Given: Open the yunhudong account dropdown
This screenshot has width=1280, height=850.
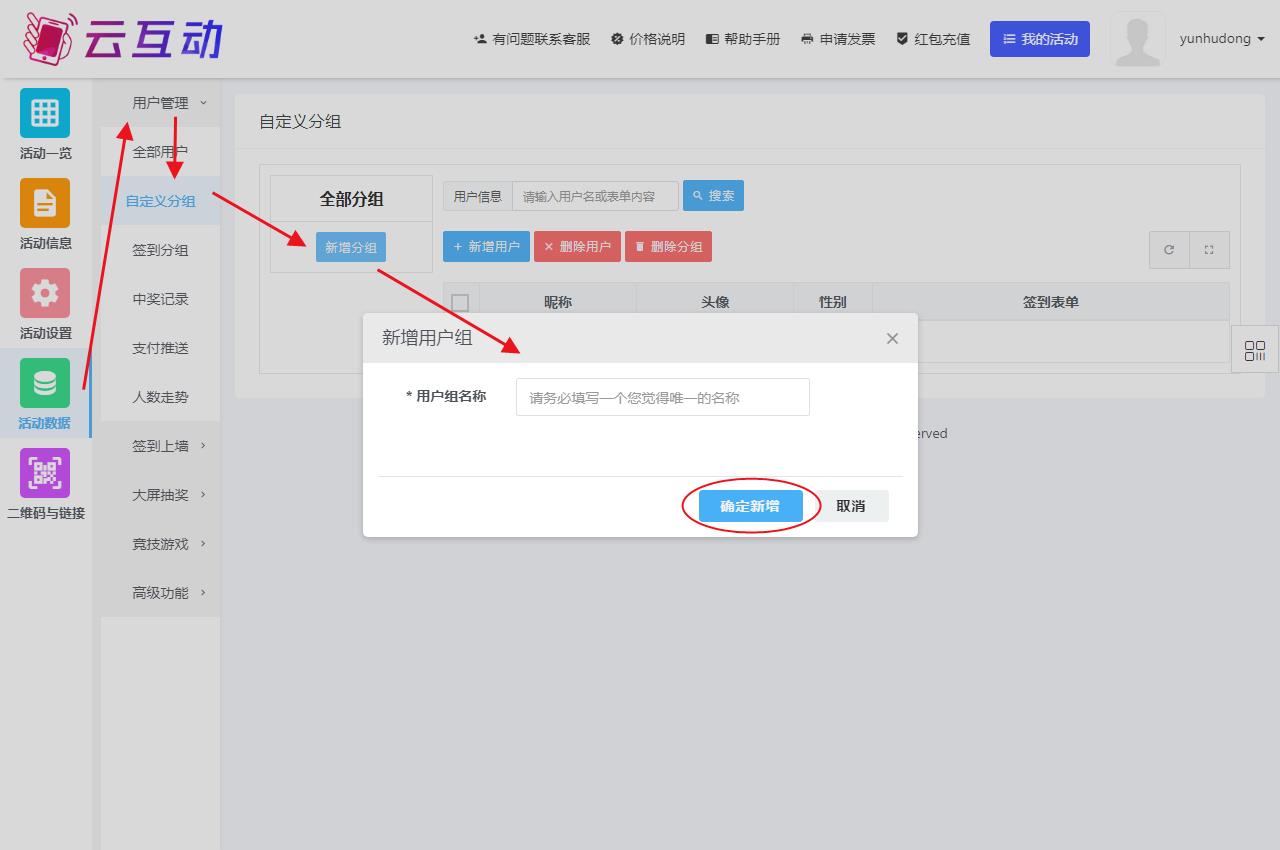Looking at the screenshot, I should tap(1222, 39).
